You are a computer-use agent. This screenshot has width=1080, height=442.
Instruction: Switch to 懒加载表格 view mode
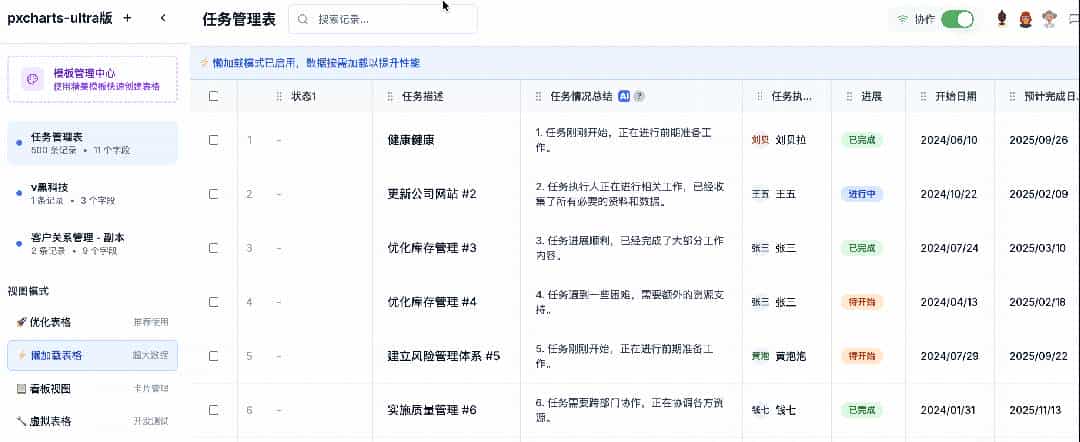pos(92,355)
